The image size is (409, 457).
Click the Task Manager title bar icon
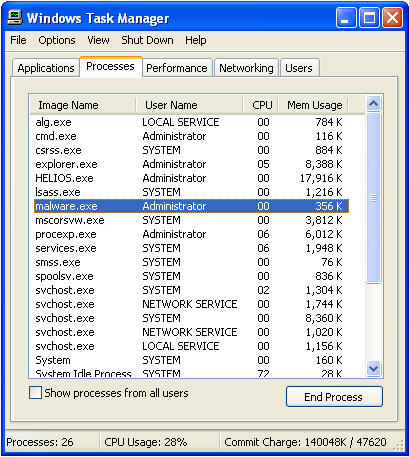pyautogui.click(x=15, y=17)
